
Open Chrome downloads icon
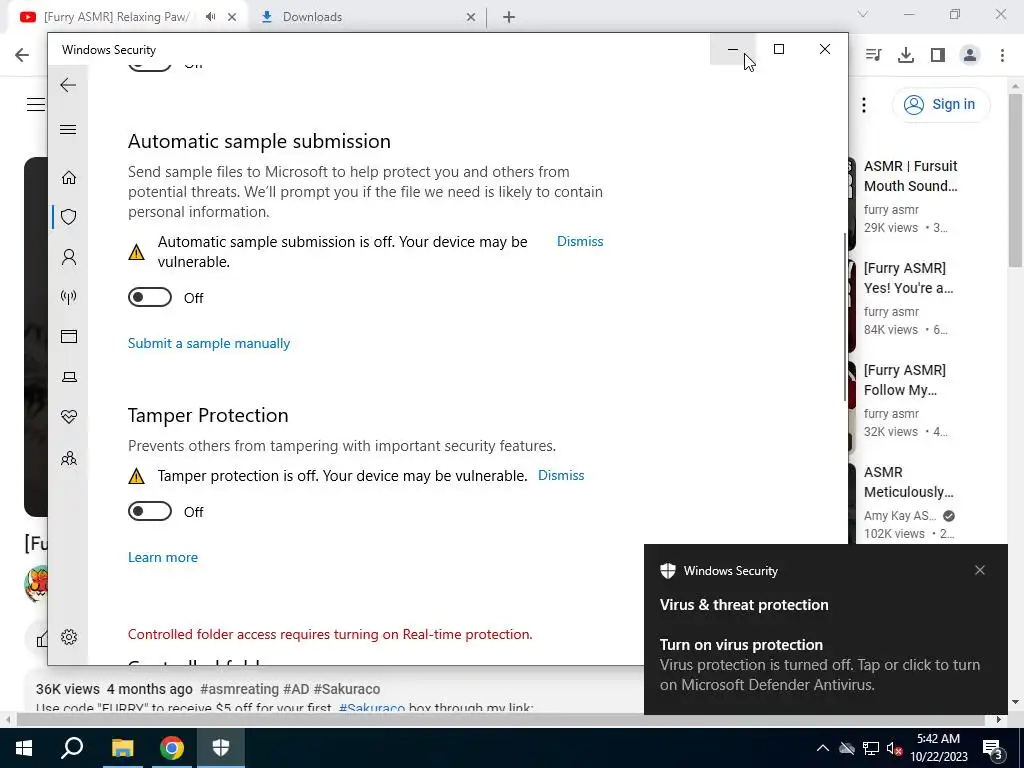[906, 55]
